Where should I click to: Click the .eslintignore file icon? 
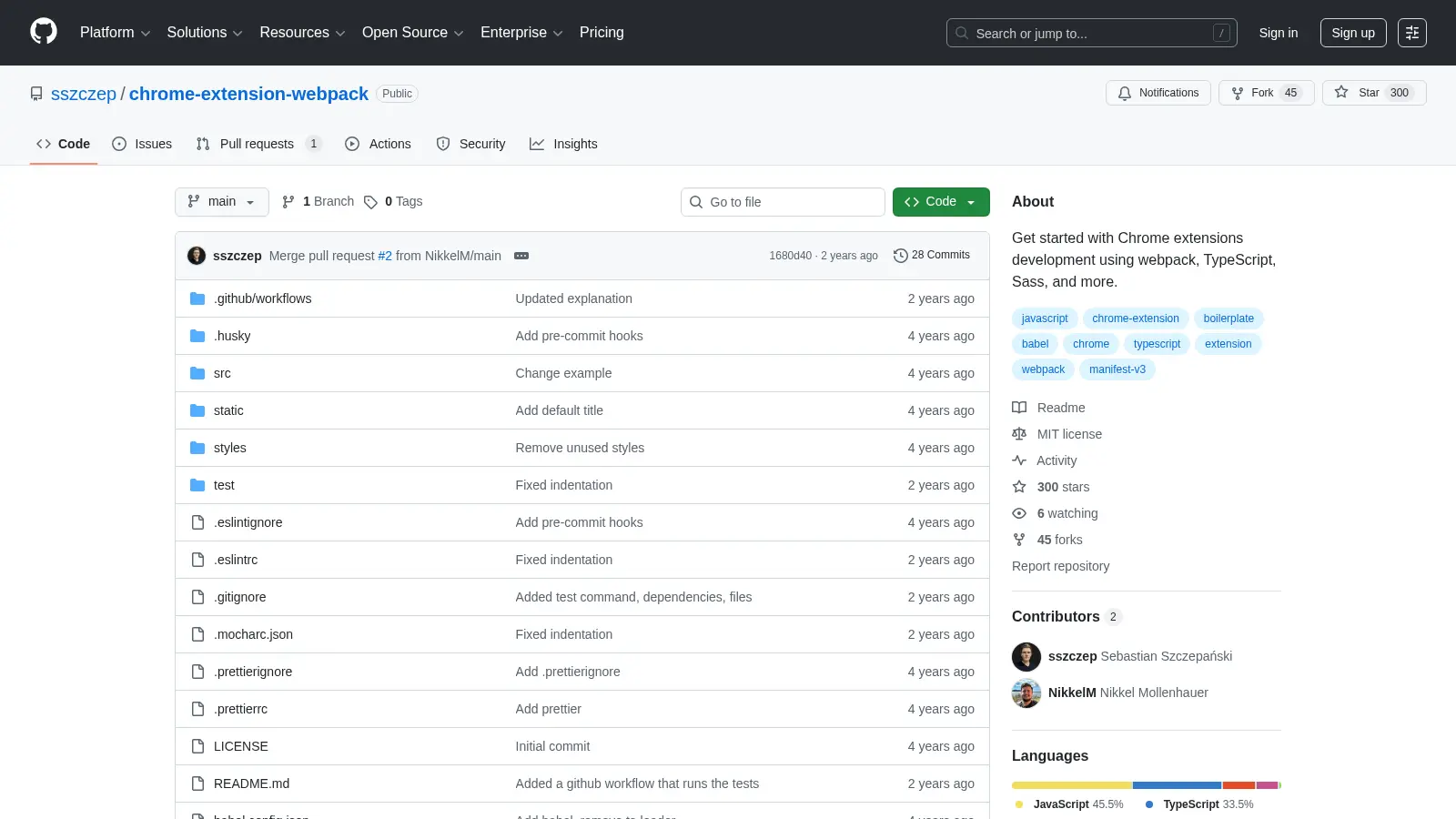tap(197, 522)
